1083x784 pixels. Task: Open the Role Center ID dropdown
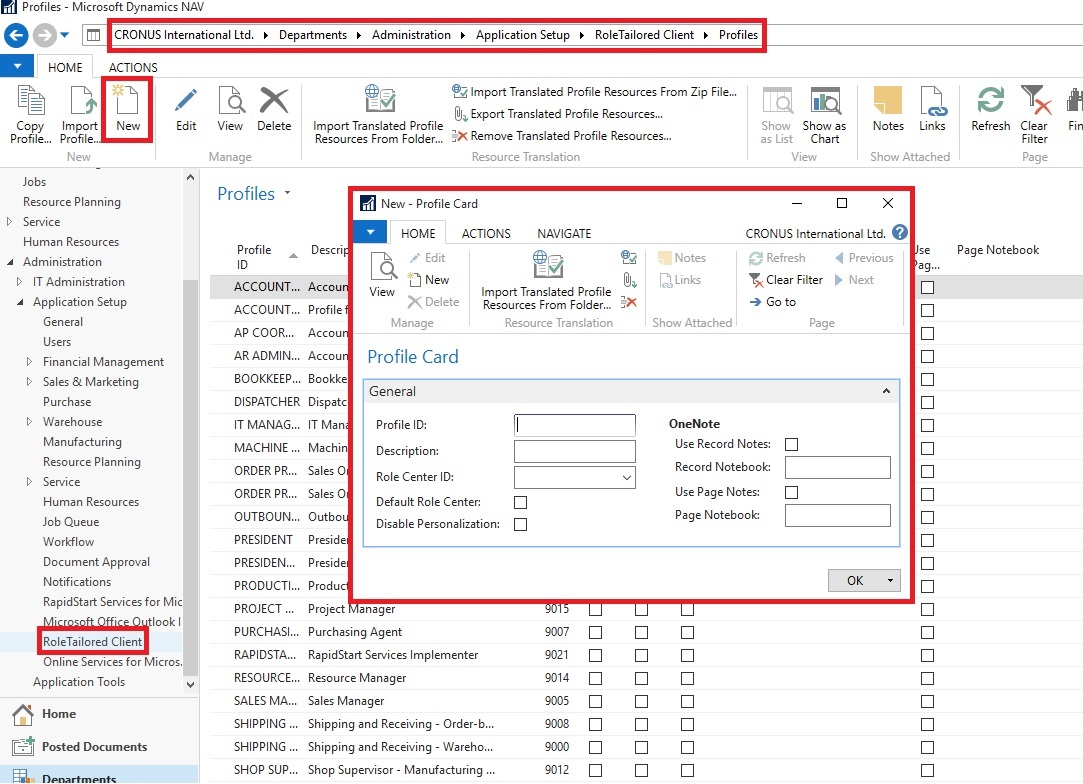(x=626, y=478)
